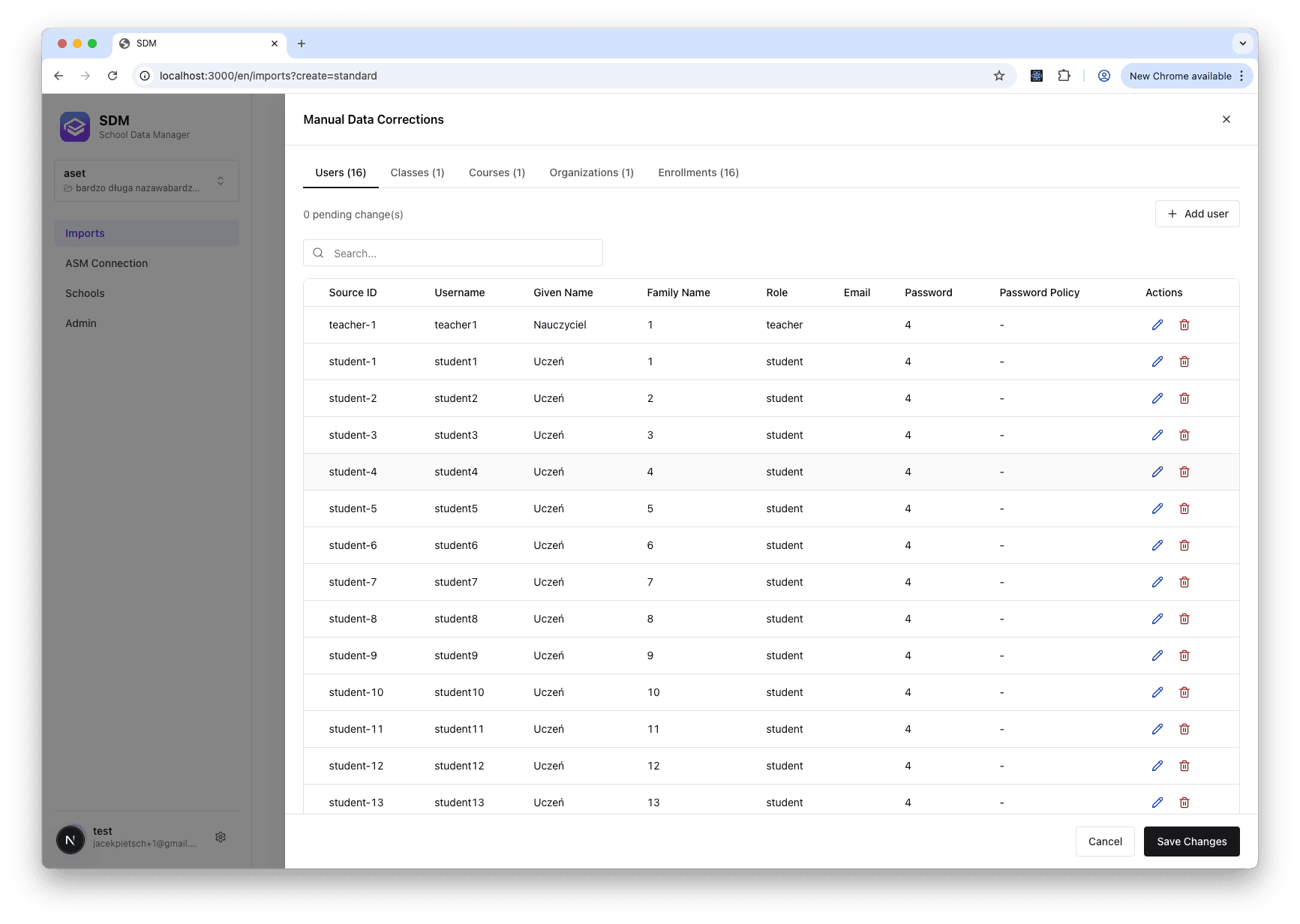Click the Nauczyciel given name cell

(560, 325)
